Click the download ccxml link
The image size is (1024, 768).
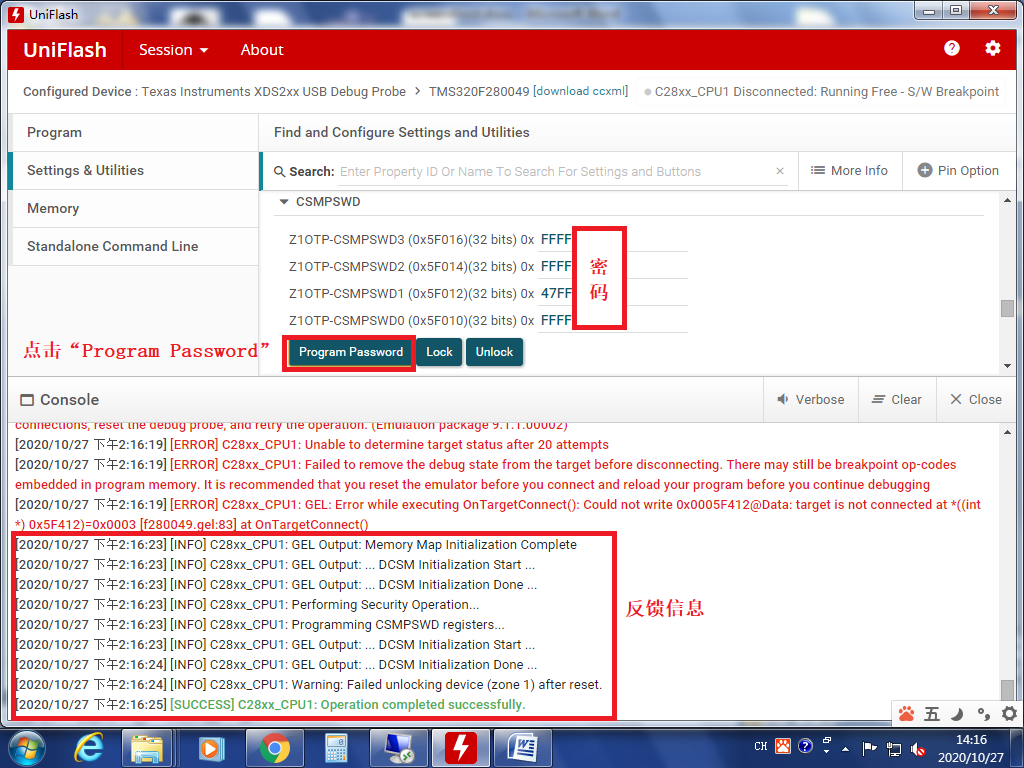tap(580, 91)
